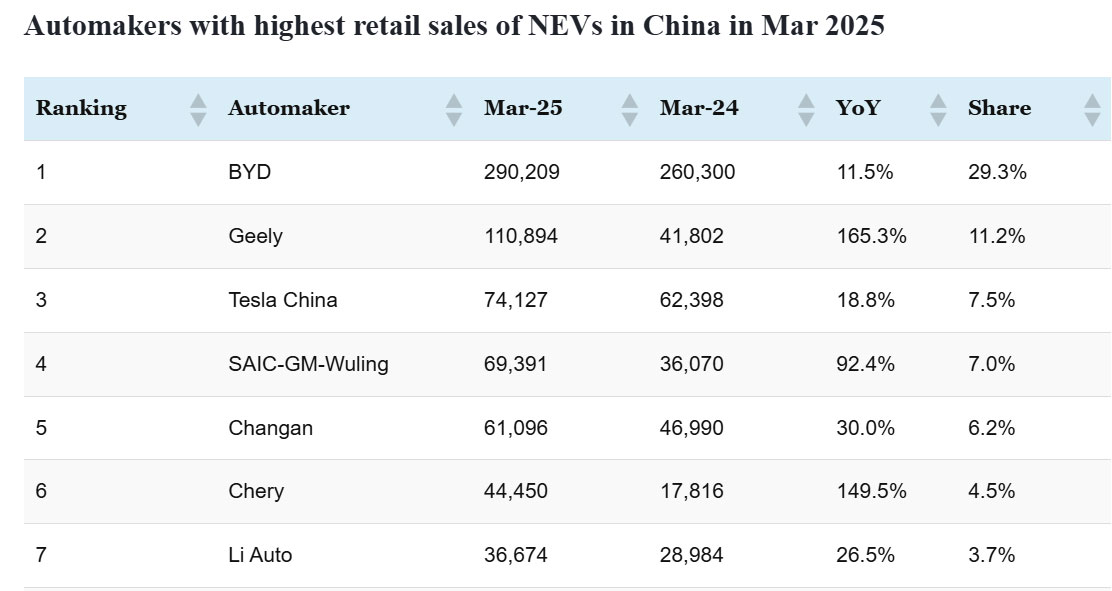Click the Ranking column header label
Screen dimensions: 1112x591
[x=81, y=108]
